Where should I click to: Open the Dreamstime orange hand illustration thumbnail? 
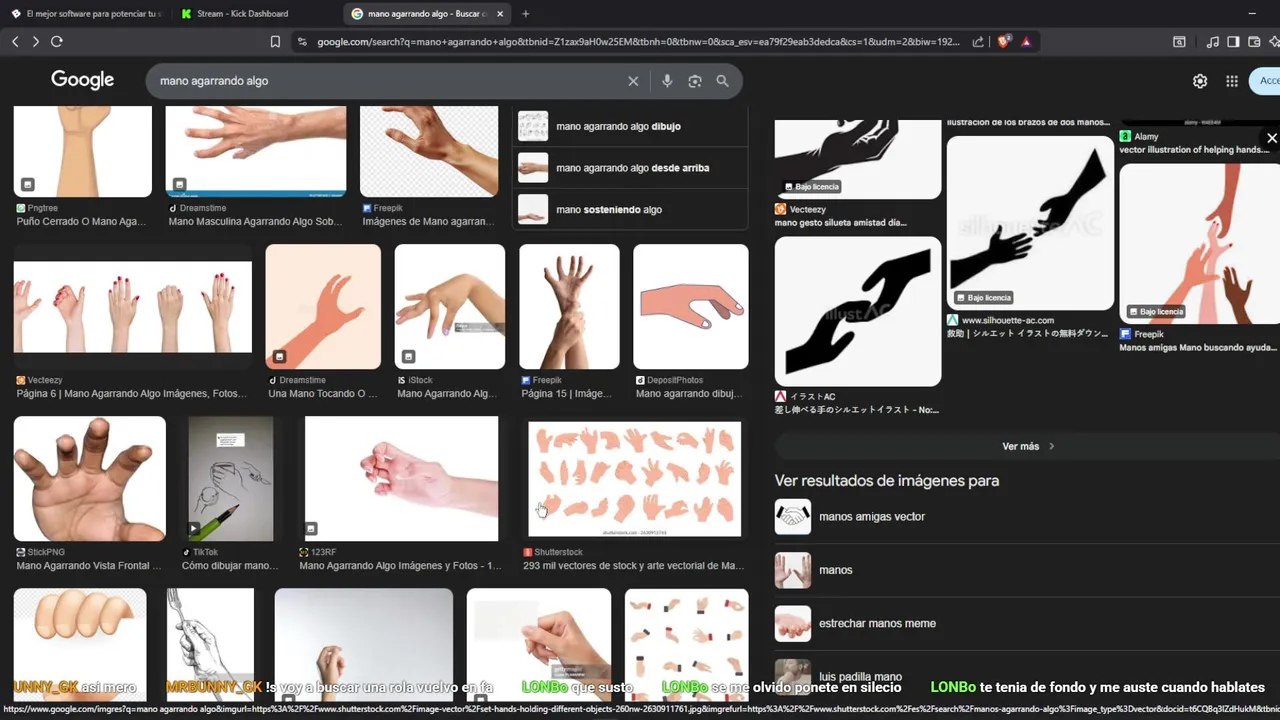pos(323,307)
